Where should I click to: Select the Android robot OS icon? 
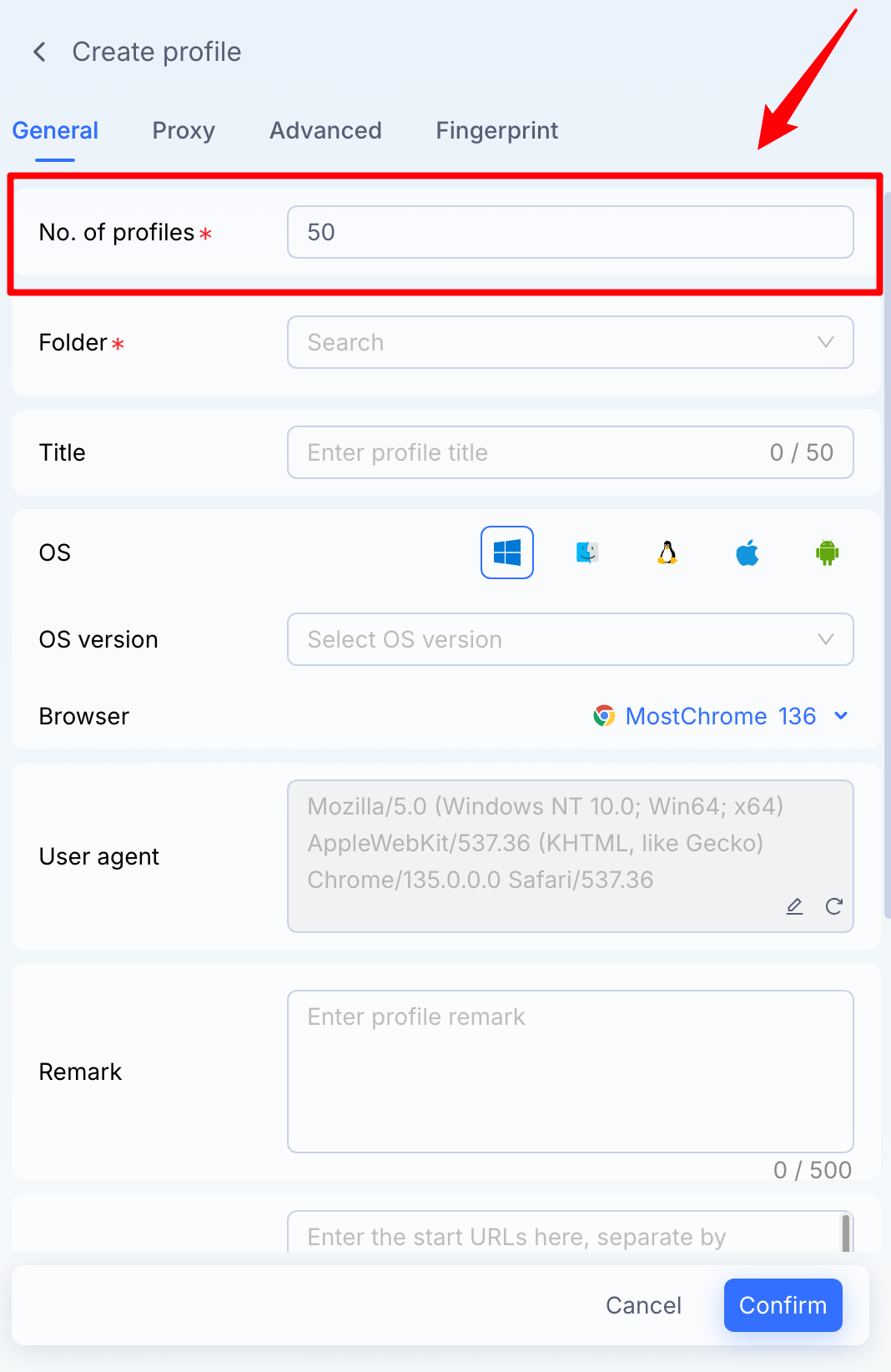828,552
